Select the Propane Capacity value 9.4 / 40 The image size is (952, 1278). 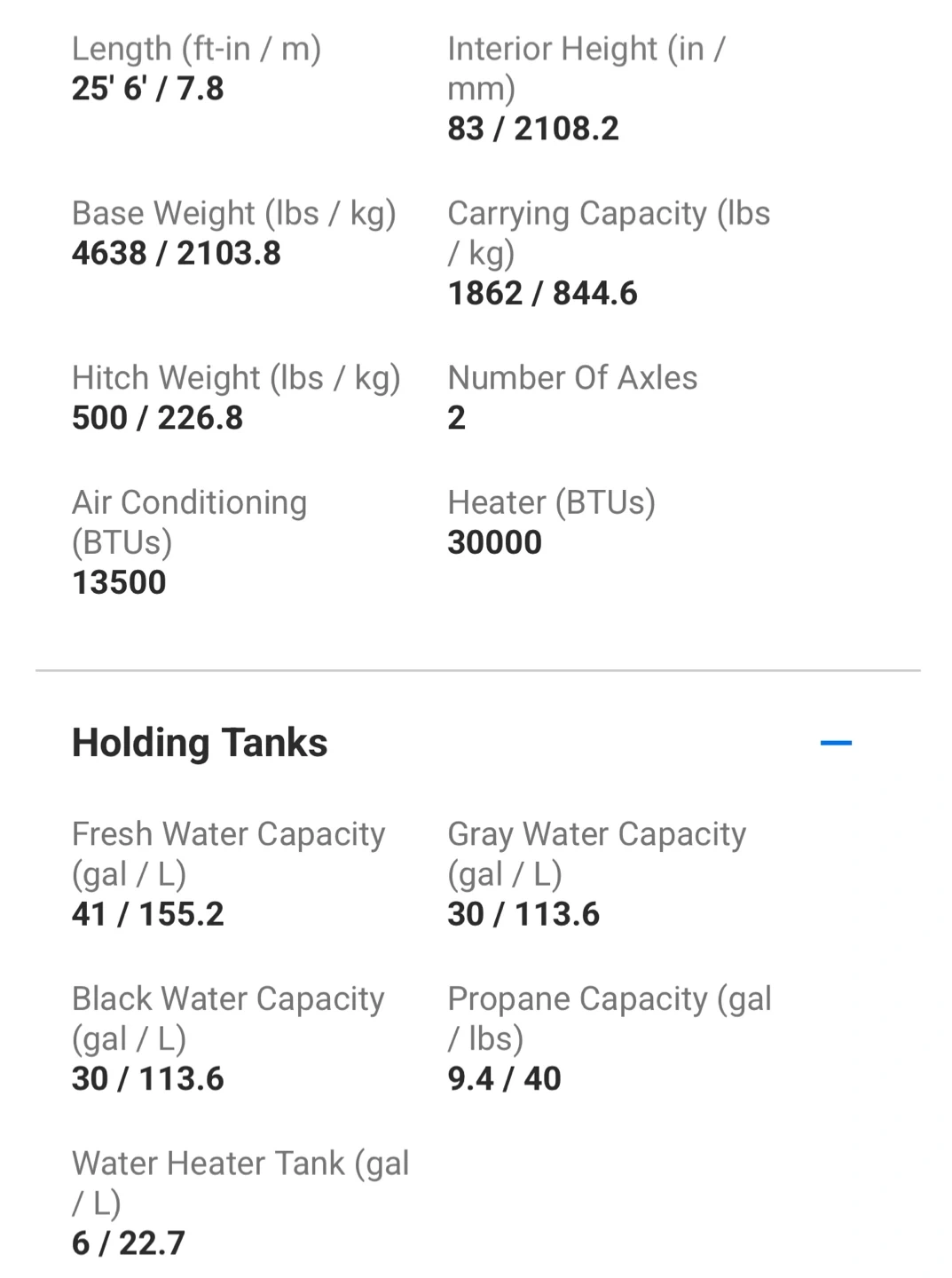tap(504, 1079)
